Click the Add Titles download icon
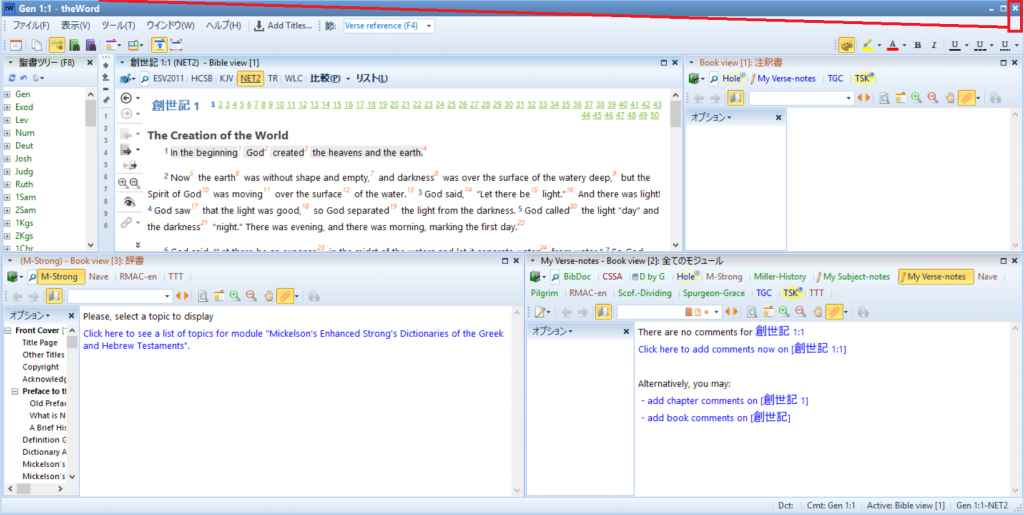 (259, 25)
